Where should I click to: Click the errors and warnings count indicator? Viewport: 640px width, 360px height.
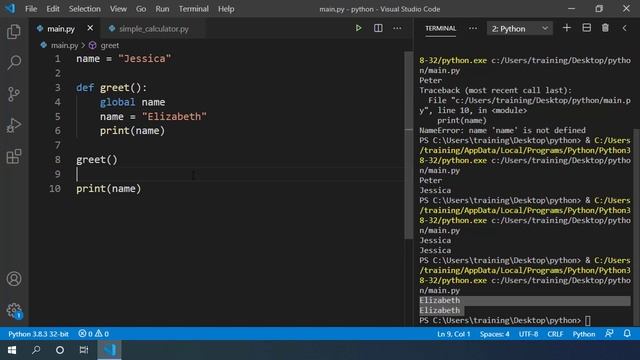pos(93,334)
